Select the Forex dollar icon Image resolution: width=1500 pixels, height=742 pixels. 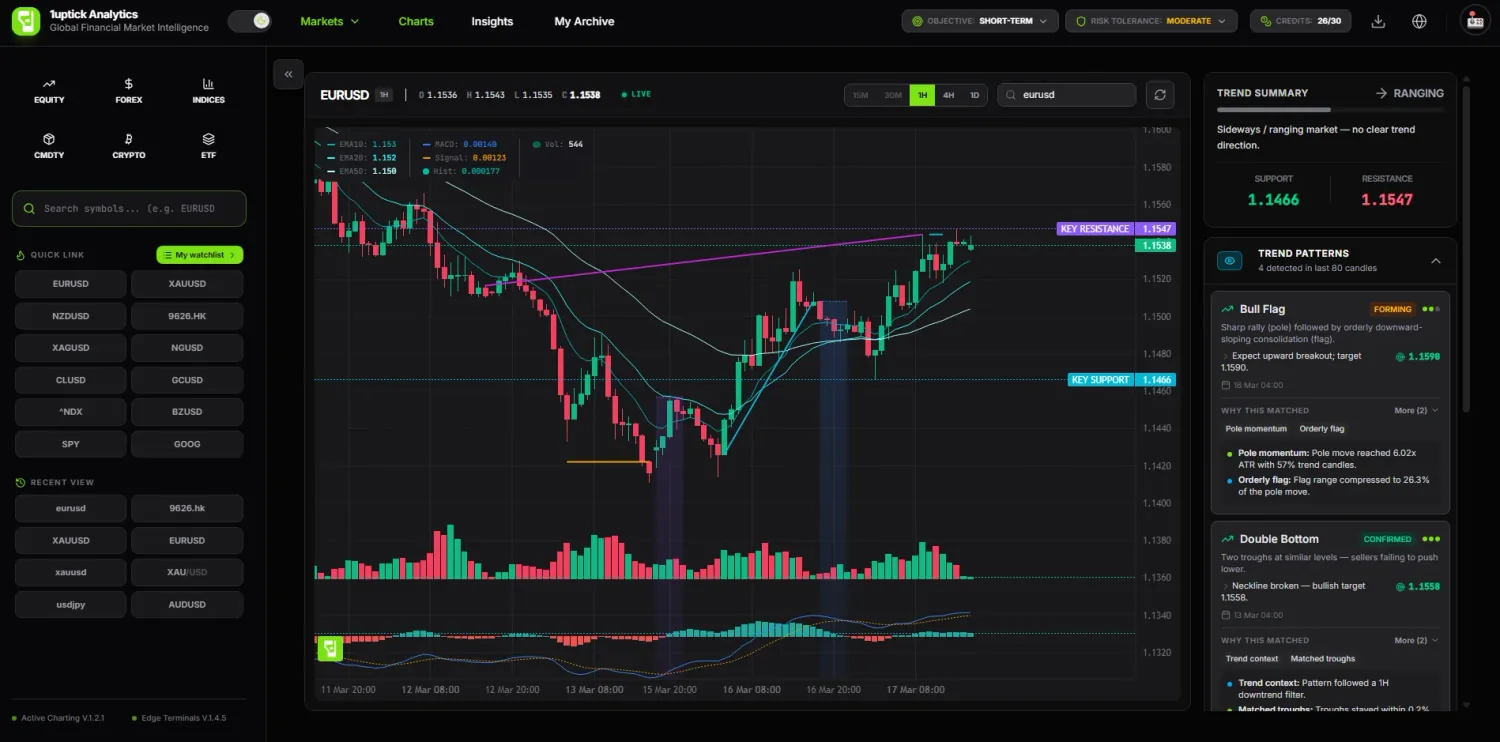point(129,84)
